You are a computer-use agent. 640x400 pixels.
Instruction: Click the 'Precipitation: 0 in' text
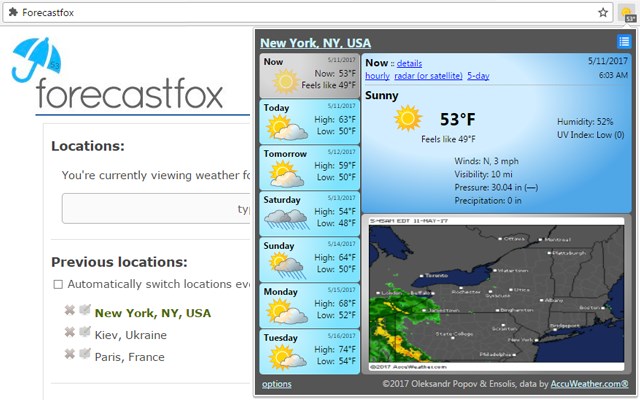point(488,201)
